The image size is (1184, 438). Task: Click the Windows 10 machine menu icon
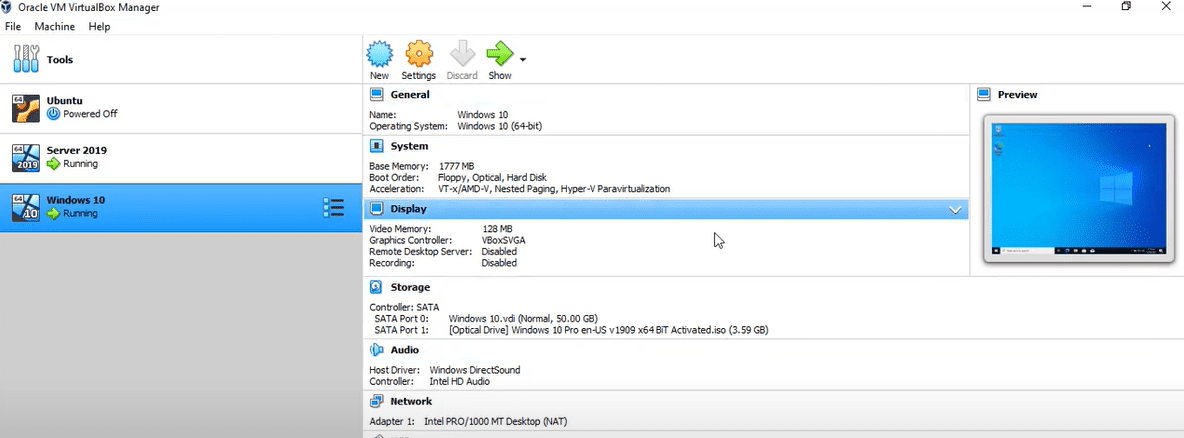(333, 207)
